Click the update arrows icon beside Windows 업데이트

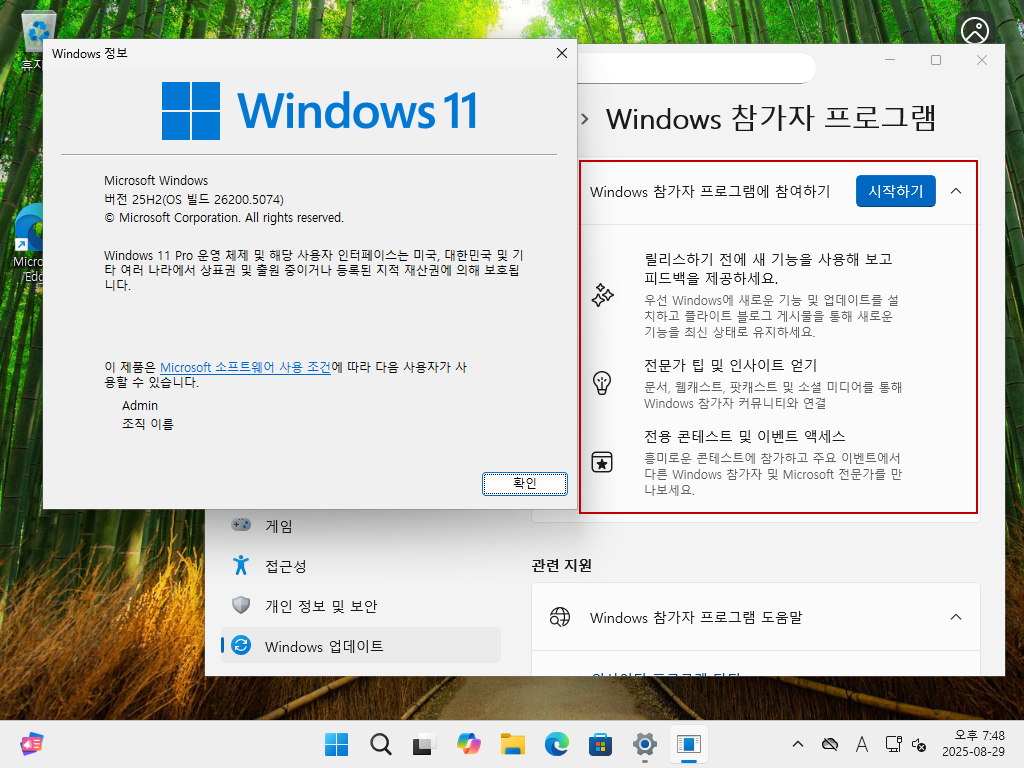click(241, 646)
